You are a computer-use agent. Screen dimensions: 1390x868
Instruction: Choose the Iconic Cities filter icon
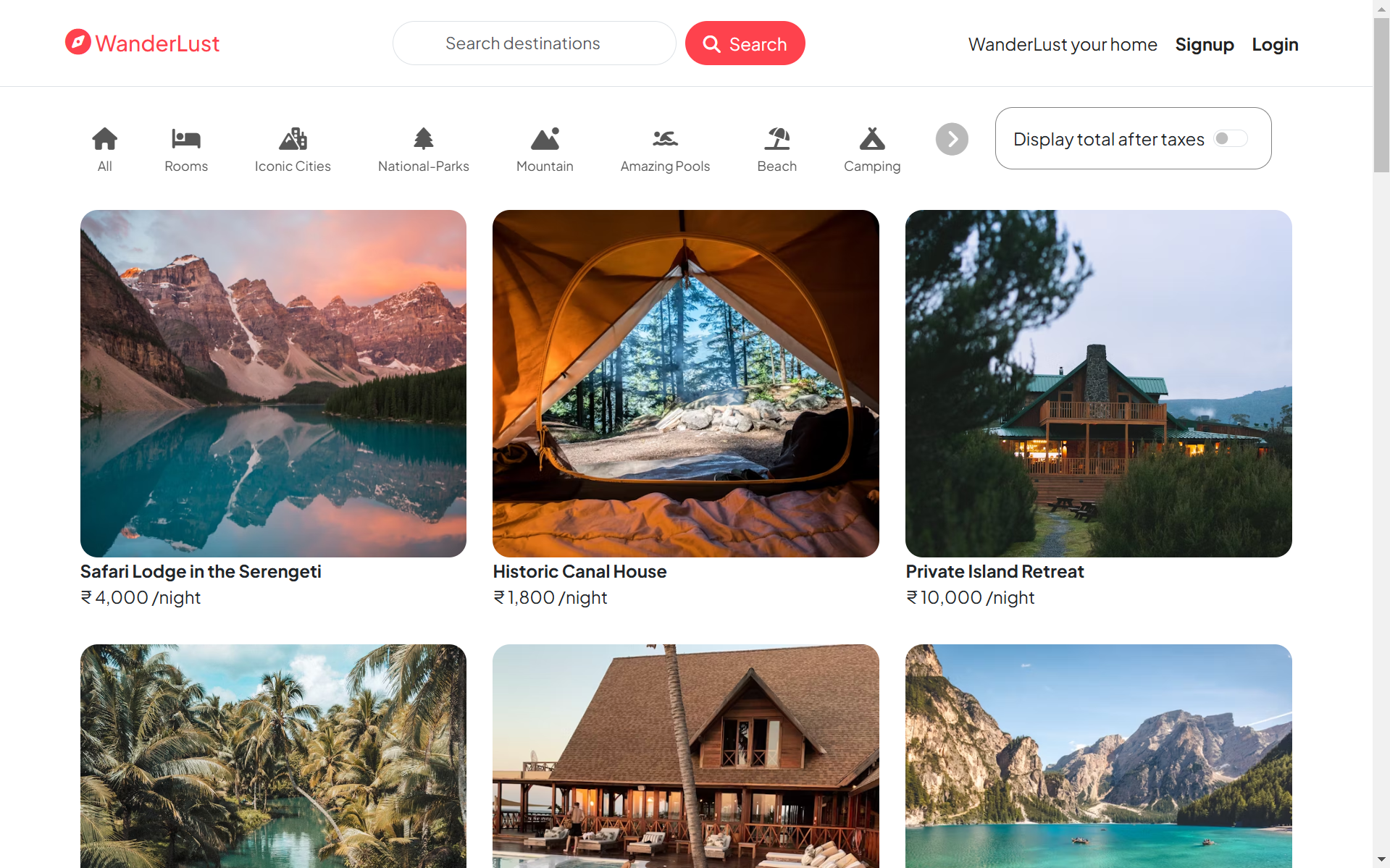click(x=293, y=139)
